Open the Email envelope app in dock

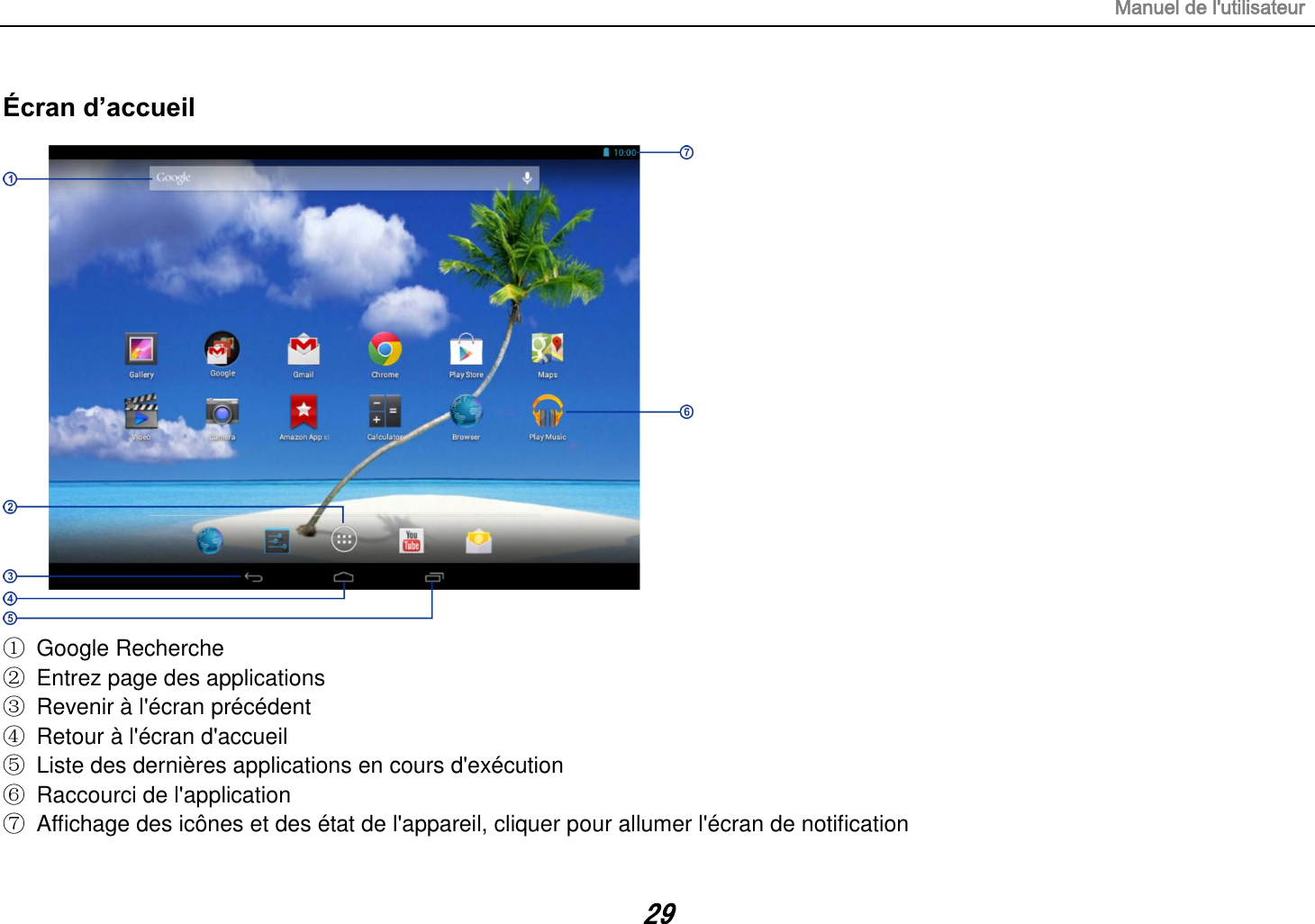tap(478, 540)
